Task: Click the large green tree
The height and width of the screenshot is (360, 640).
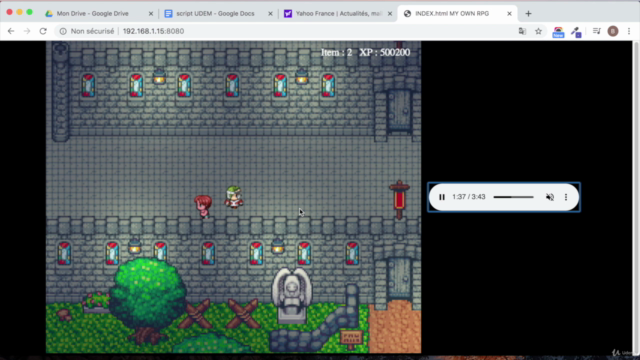Action: [147, 301]
